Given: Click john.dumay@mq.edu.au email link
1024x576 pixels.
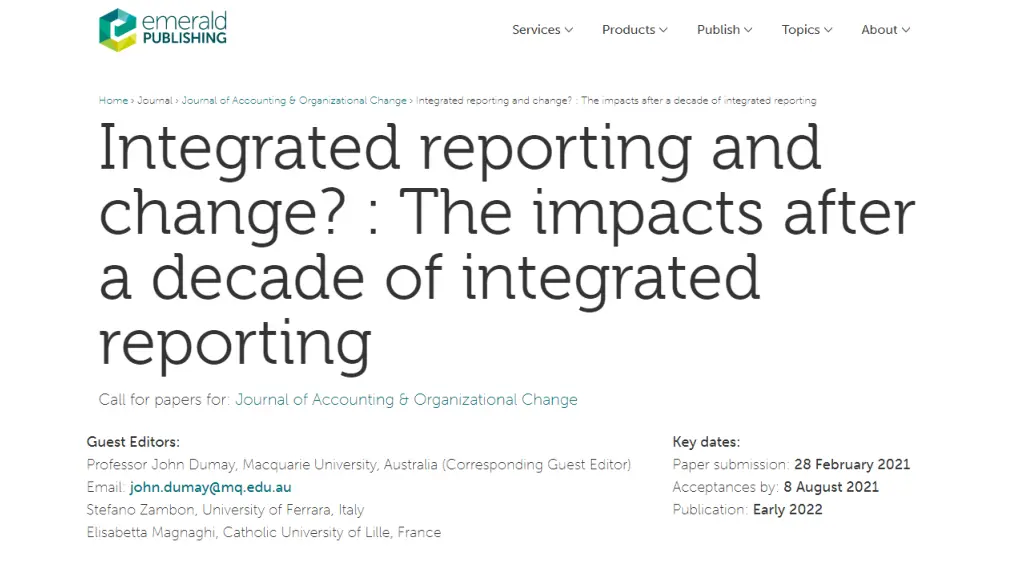Looking at the screenshot, I should [x=210, y=487].
